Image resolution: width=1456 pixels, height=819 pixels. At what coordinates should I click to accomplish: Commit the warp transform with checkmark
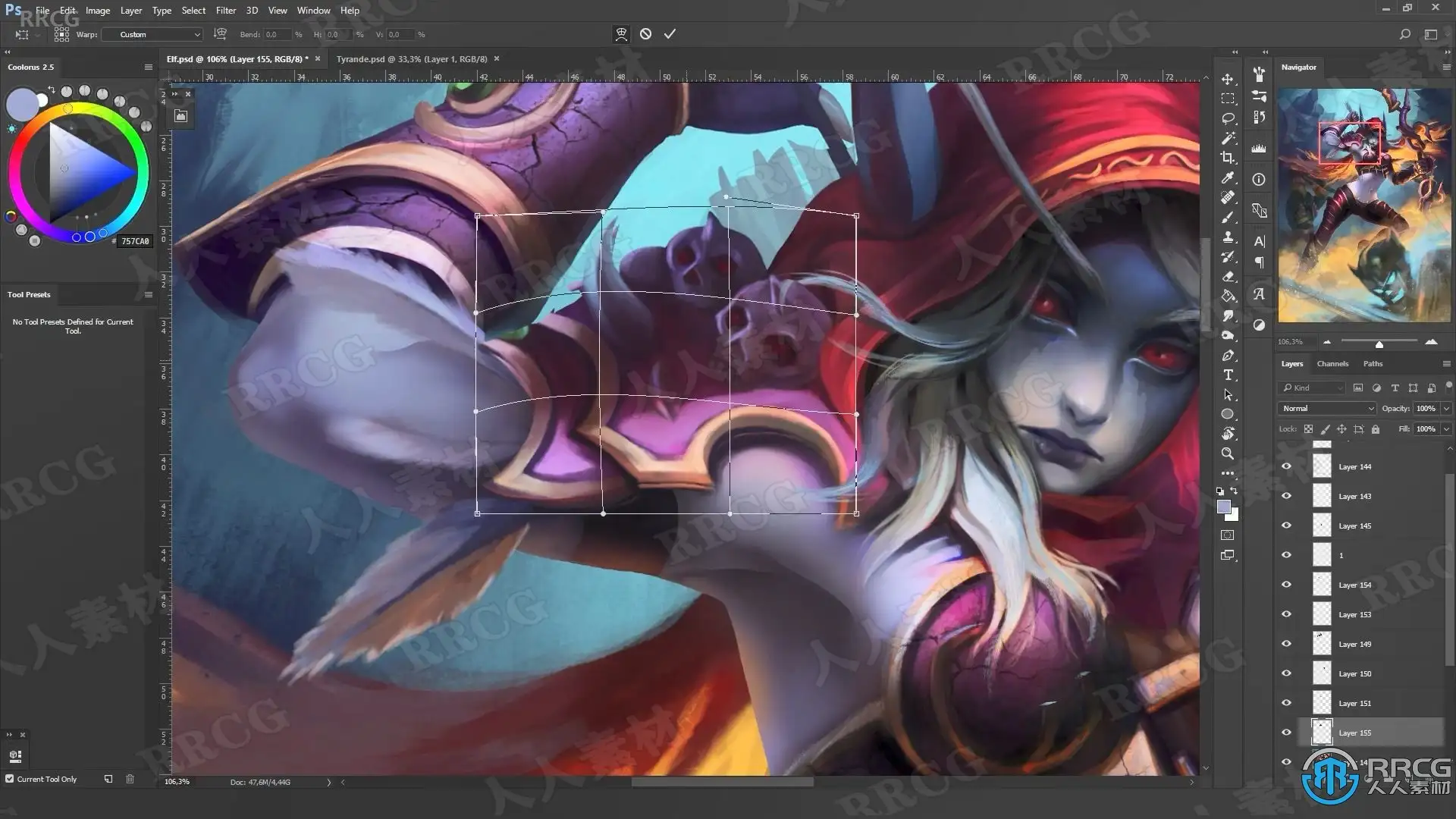click(x=670, y=34)
